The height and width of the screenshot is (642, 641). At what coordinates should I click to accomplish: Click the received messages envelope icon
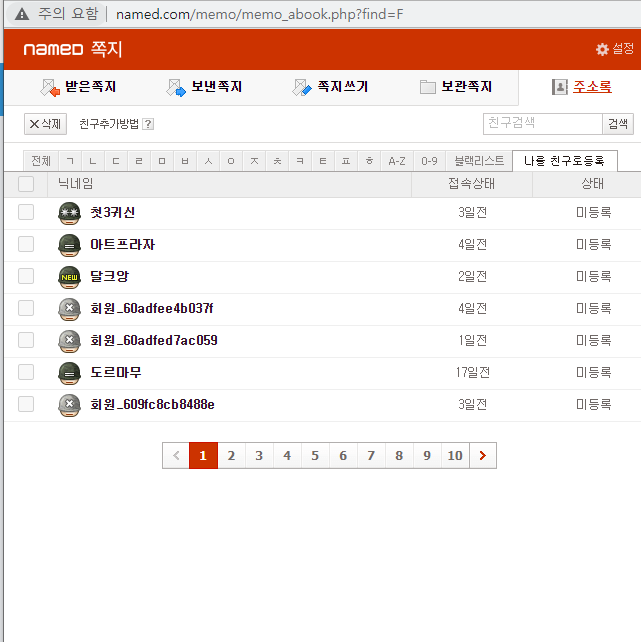(50, 87)
